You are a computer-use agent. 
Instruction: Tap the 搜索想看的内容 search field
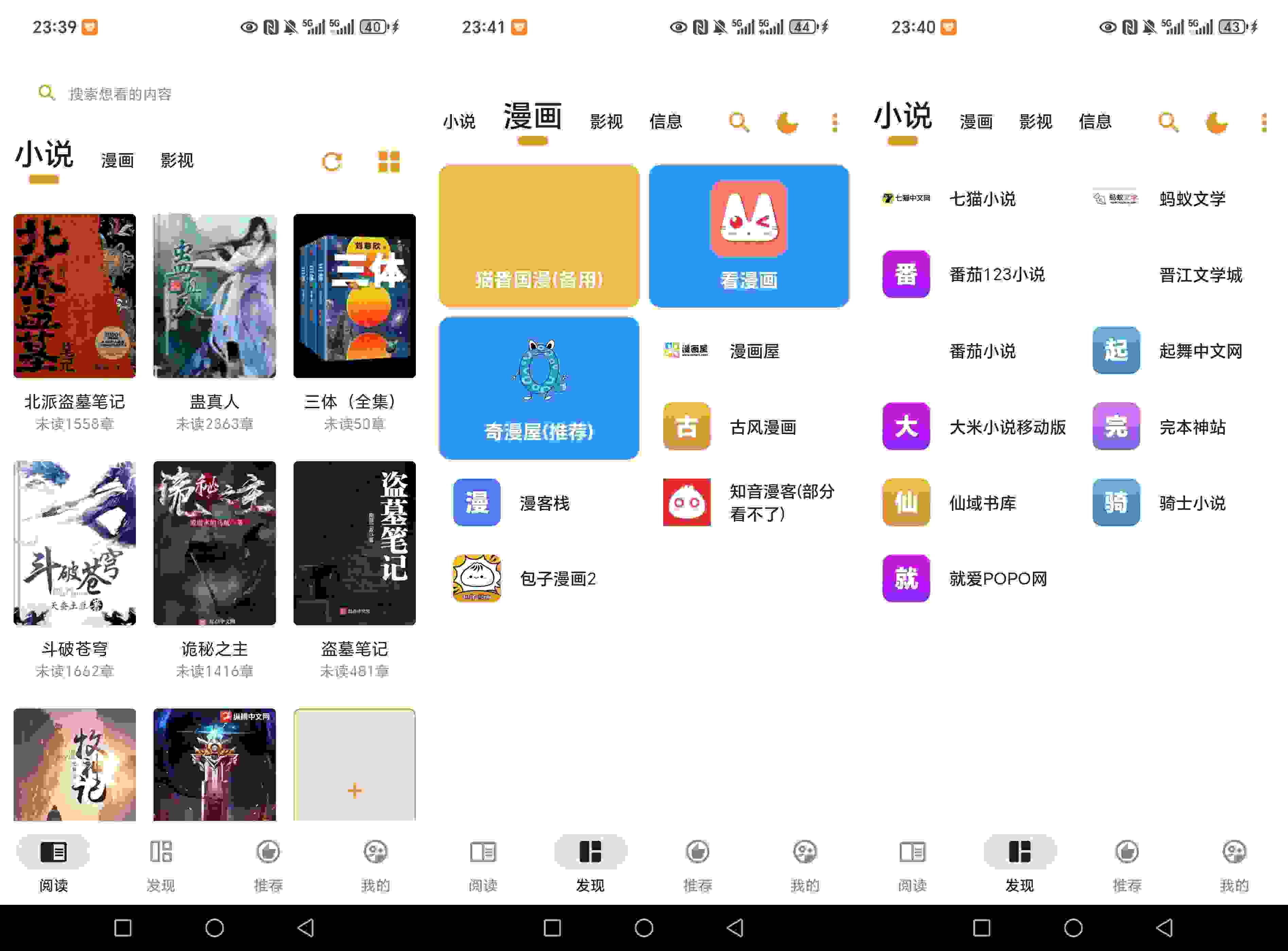coord(214,94)
